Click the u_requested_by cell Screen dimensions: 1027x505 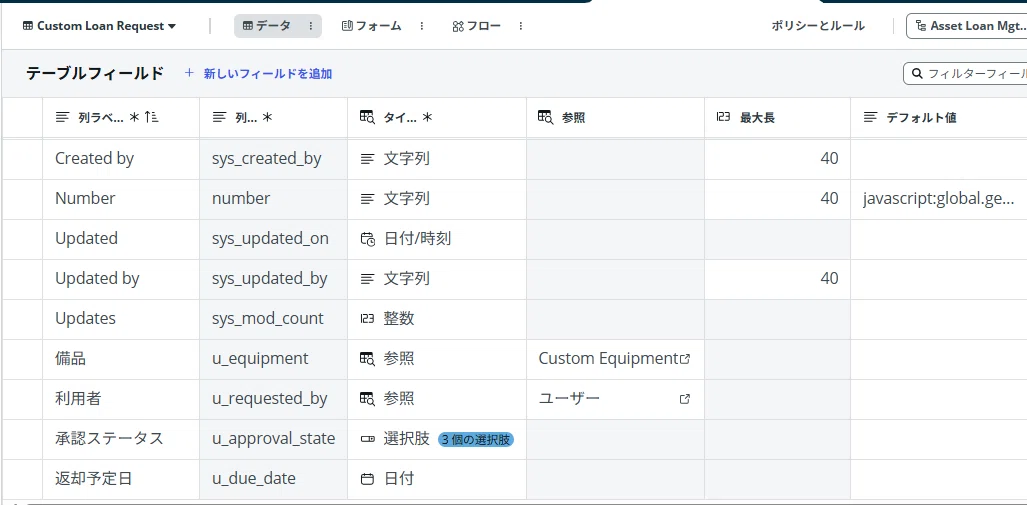click(x=274, y=398)
